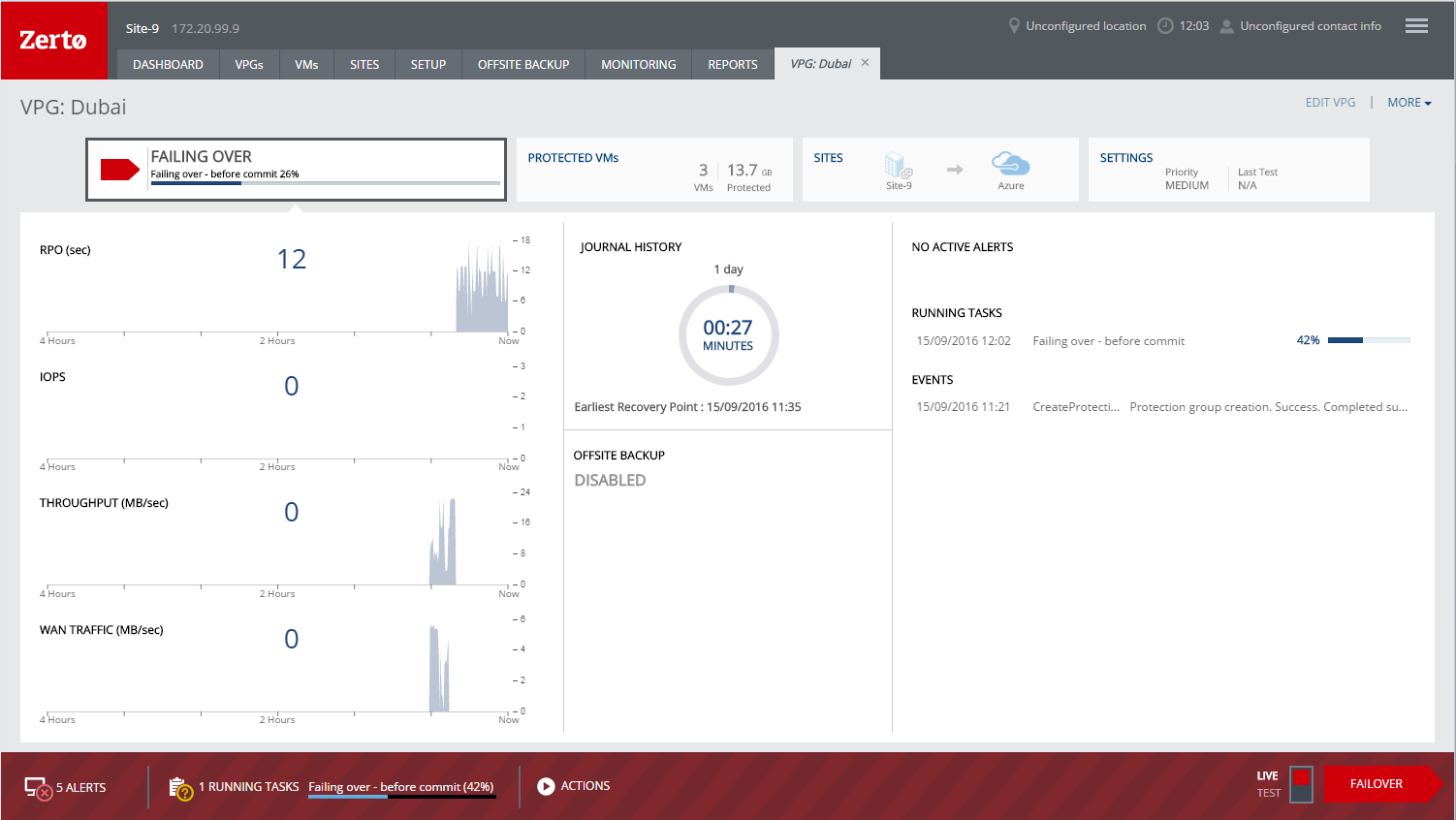The height and width of the screenshot is (820, 1456).
Task: Click the running task dated 15/09/2016 12:02
Action: (1162, 341)
